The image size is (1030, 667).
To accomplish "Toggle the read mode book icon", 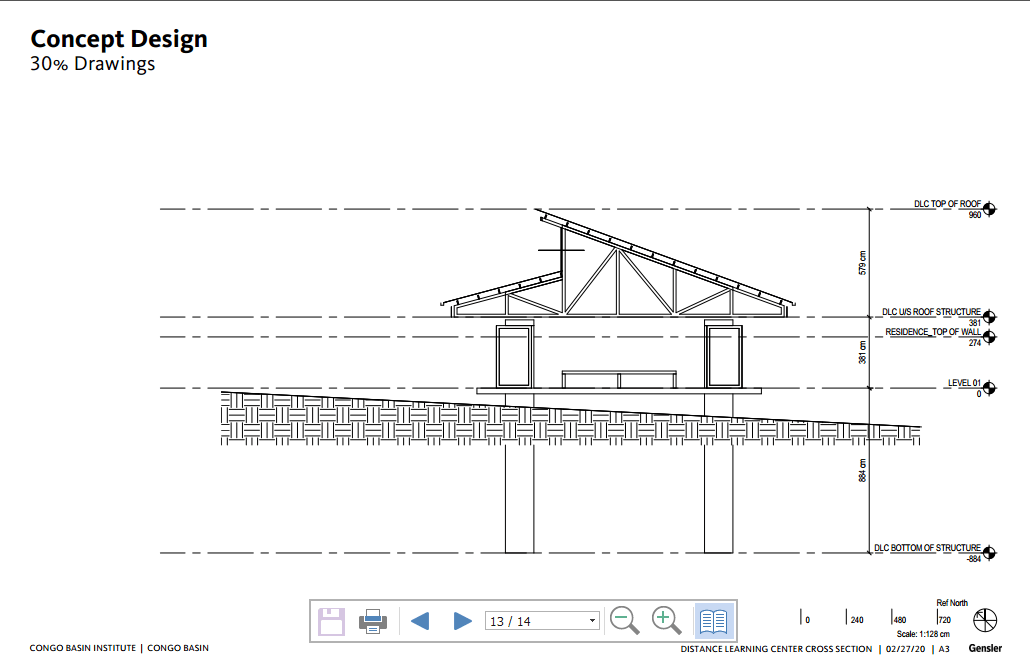I will tap(713, 621).
